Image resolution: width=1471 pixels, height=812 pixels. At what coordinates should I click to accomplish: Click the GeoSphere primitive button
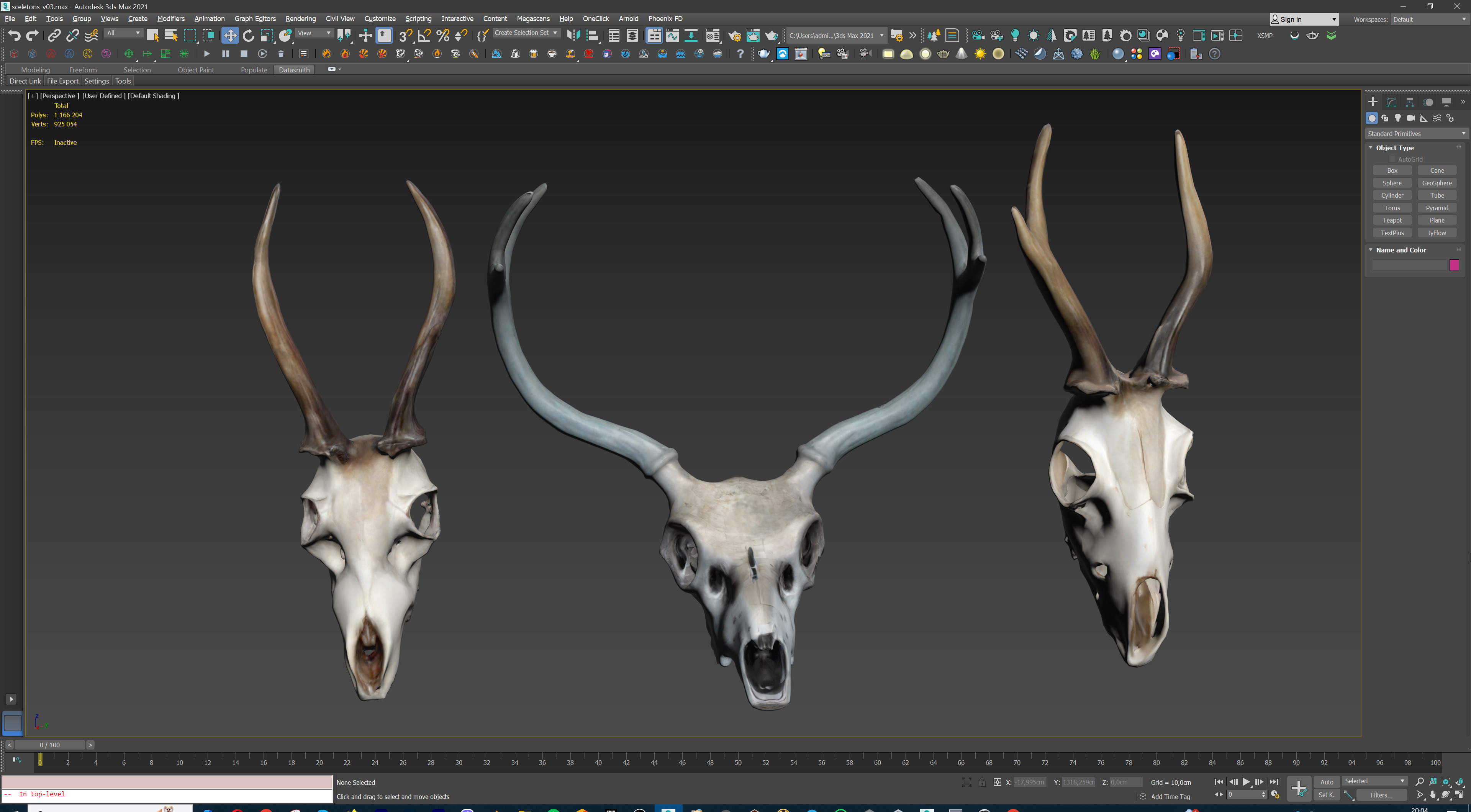tap(1437, 183)
